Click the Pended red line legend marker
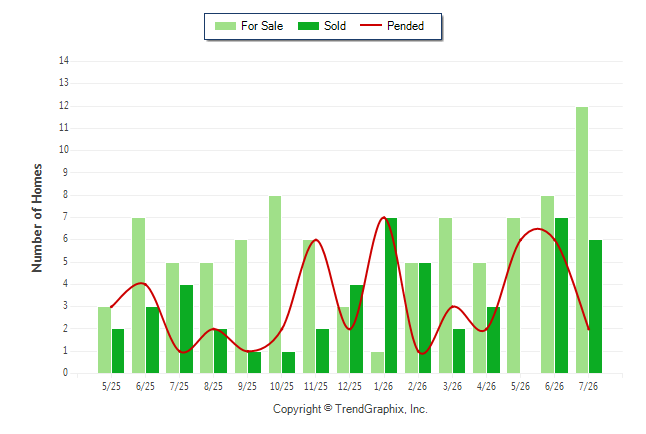Viewport: 646px width, 434px height. pyautogui.click(x=371, y=25)
